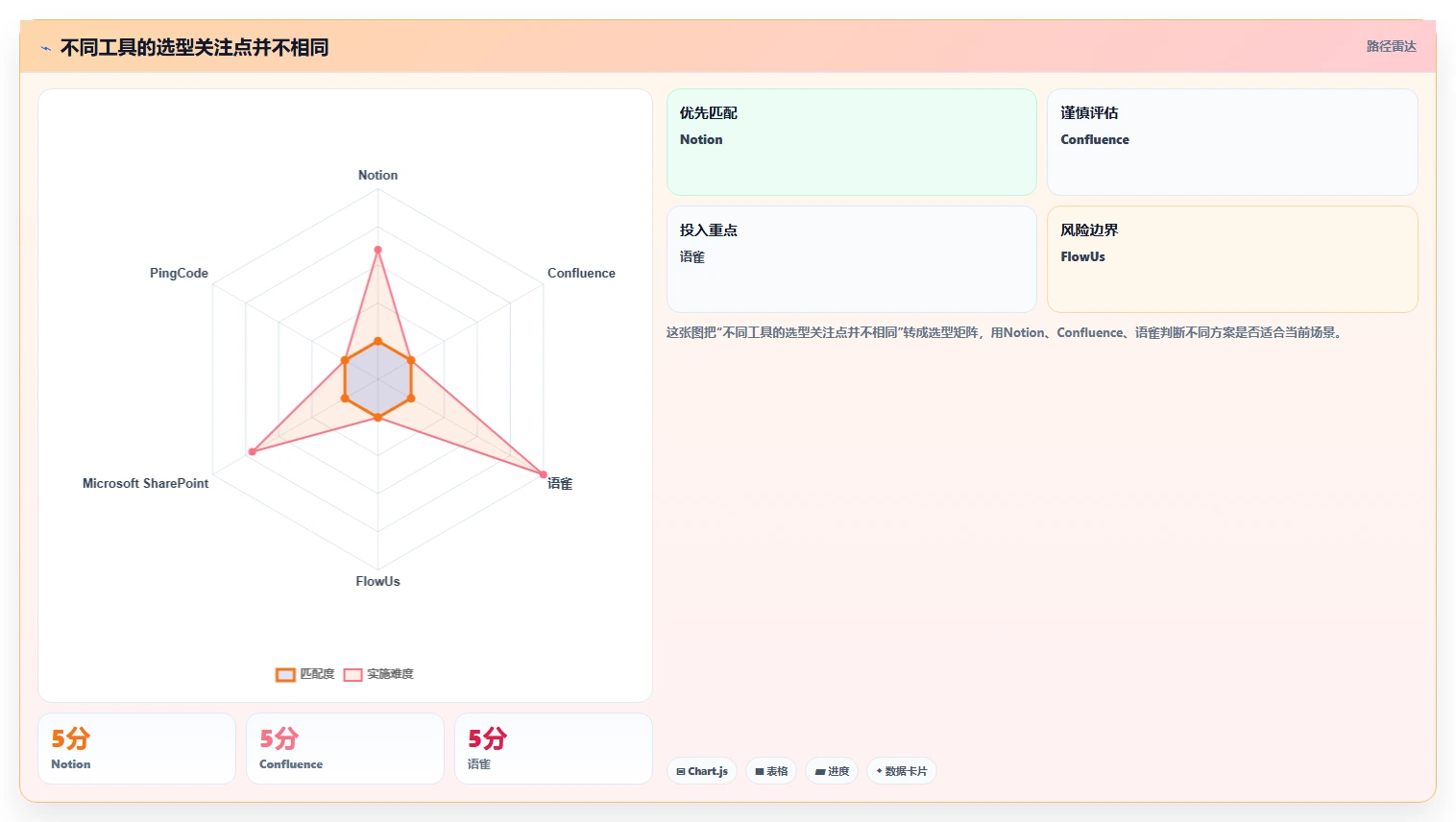The height and width of the screenshot is (822, 1456).
Task: Click the lightning icon beside the title
Action: tap(45, 48)
